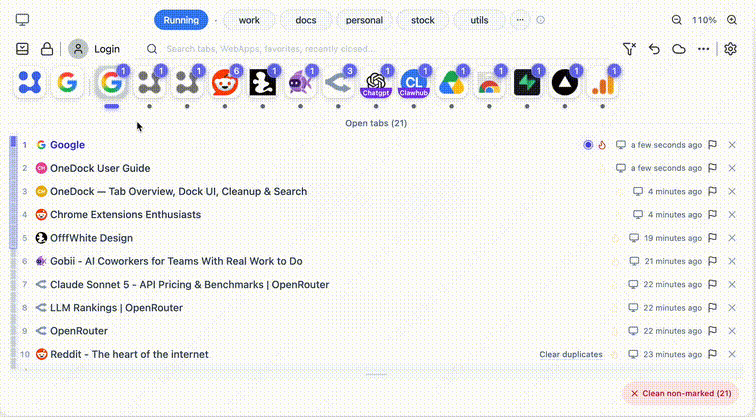Flag the LLM Rankings | OpenRouter tab
The width and height of the screenshot is (756, 417).
coord(712,308)
